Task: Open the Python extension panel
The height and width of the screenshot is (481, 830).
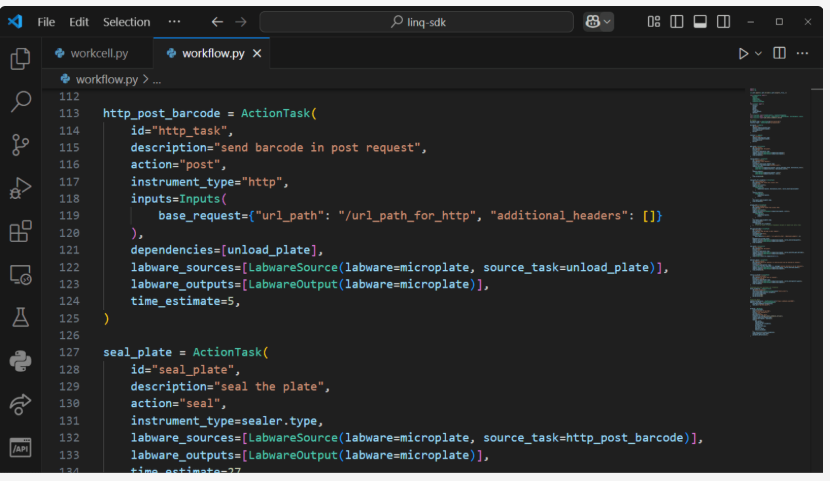Action: pos(20,361)
